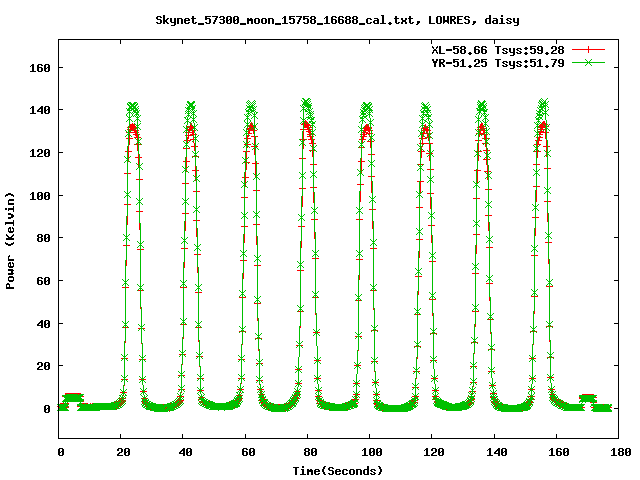Viewport: 640px width, 480px height.
Task: Click the y-axis tick label 60
Action: pyautogui.click(x=44, y=281)
